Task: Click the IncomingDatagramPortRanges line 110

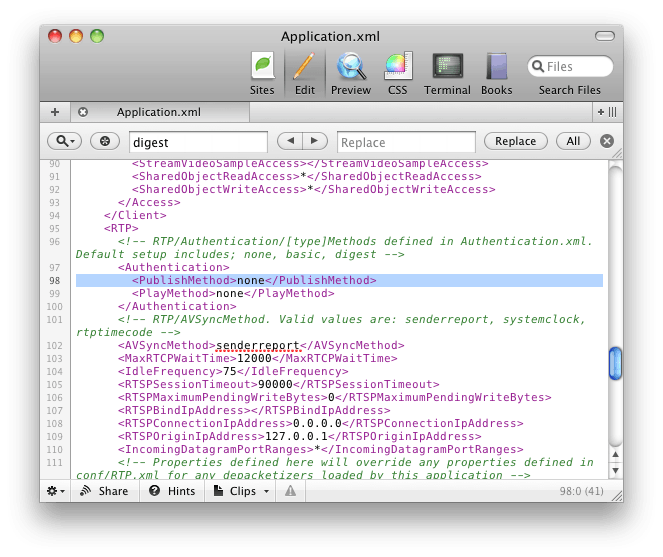Action: [321, 450]
